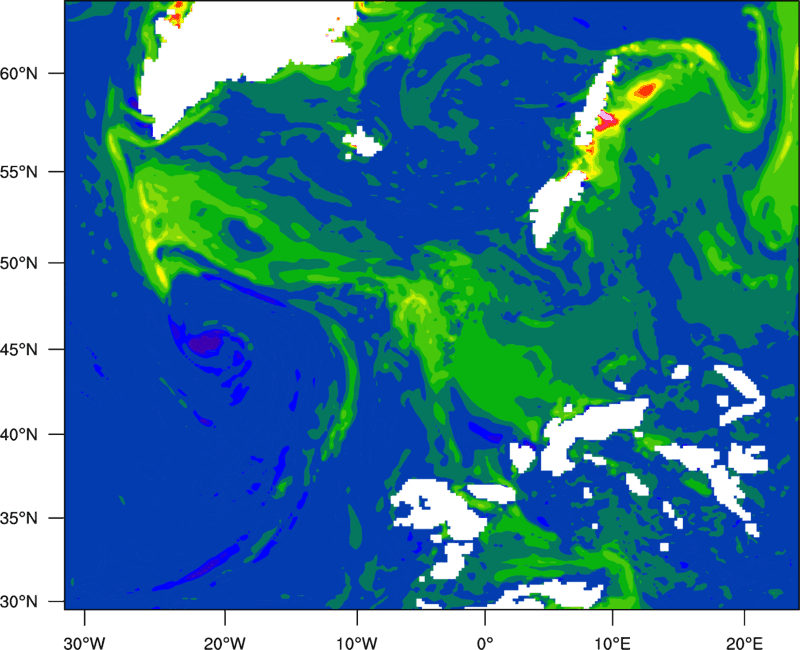The height and width of the screenshot is (650, 800).
Task: Click the 0° longitude label
Action: pos(485,643)
